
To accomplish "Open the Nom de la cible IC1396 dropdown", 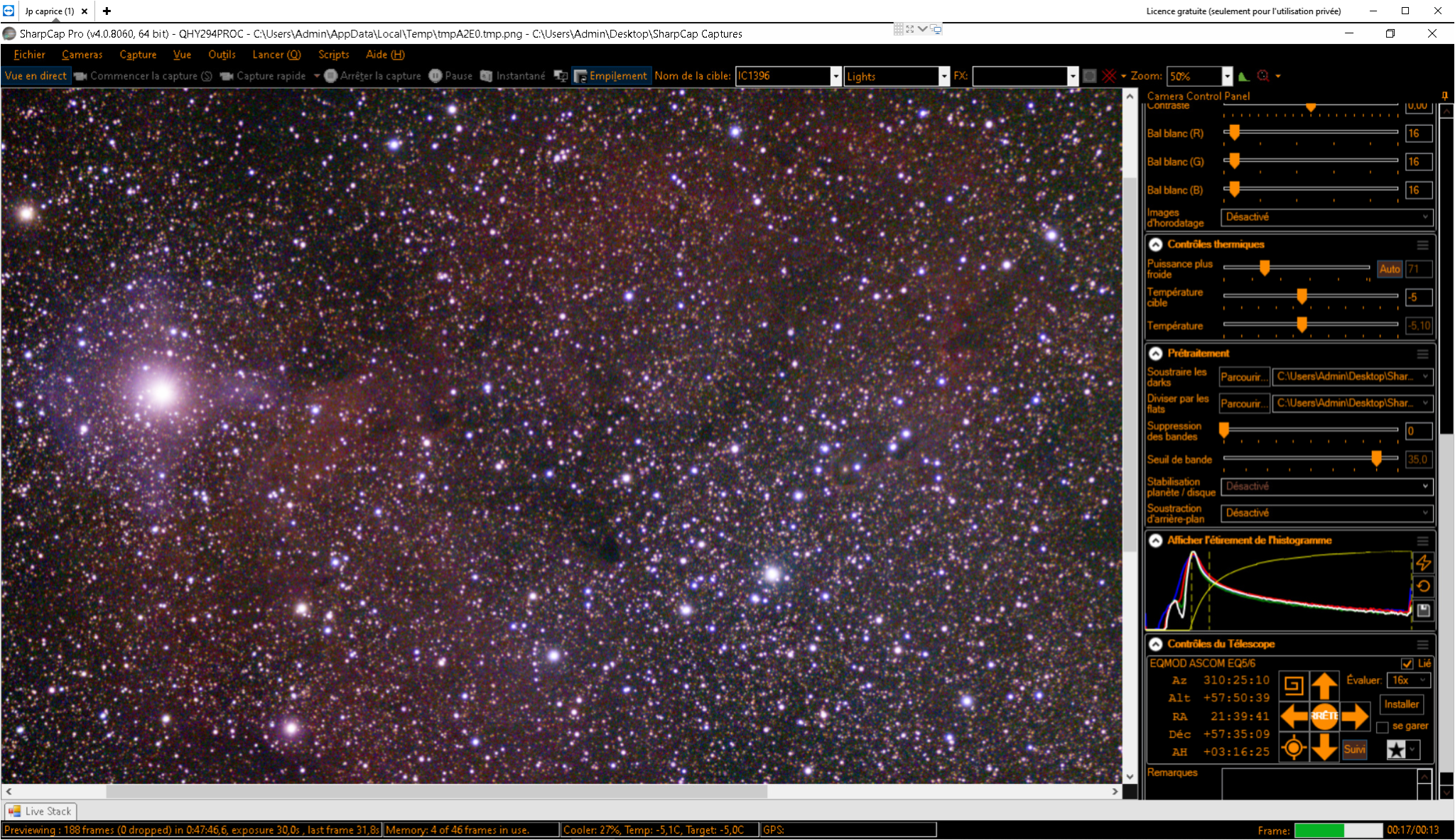I will tap(835, 76).
